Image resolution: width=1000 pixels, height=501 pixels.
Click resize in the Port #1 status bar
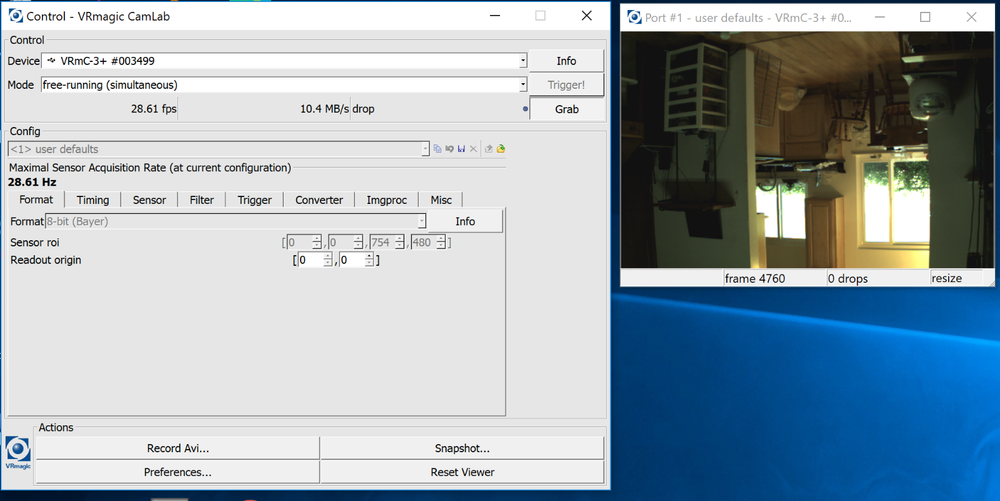pyautogui.click(x=946, y=279)
